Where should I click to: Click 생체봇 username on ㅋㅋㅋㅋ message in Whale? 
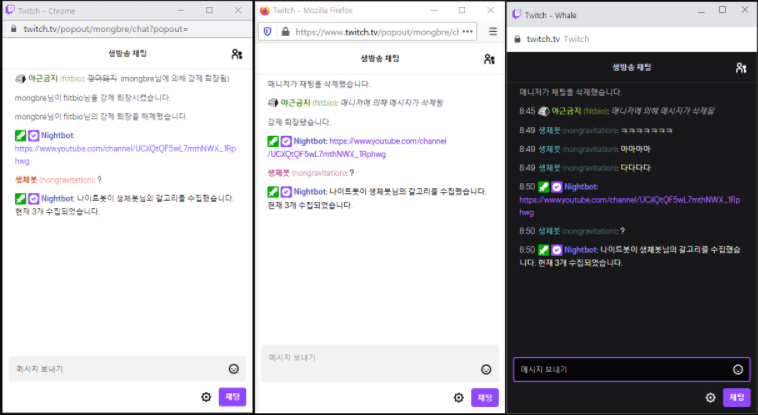549,131
